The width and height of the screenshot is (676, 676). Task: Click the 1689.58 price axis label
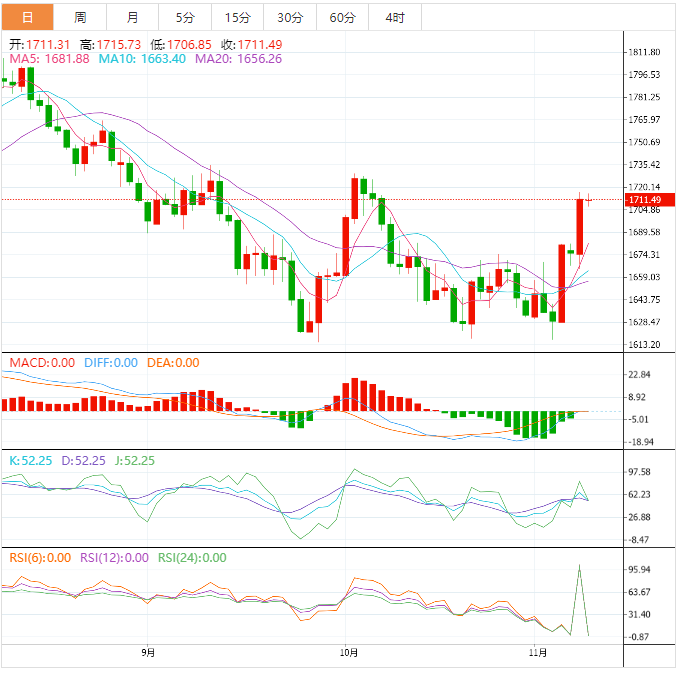[644, 232]
